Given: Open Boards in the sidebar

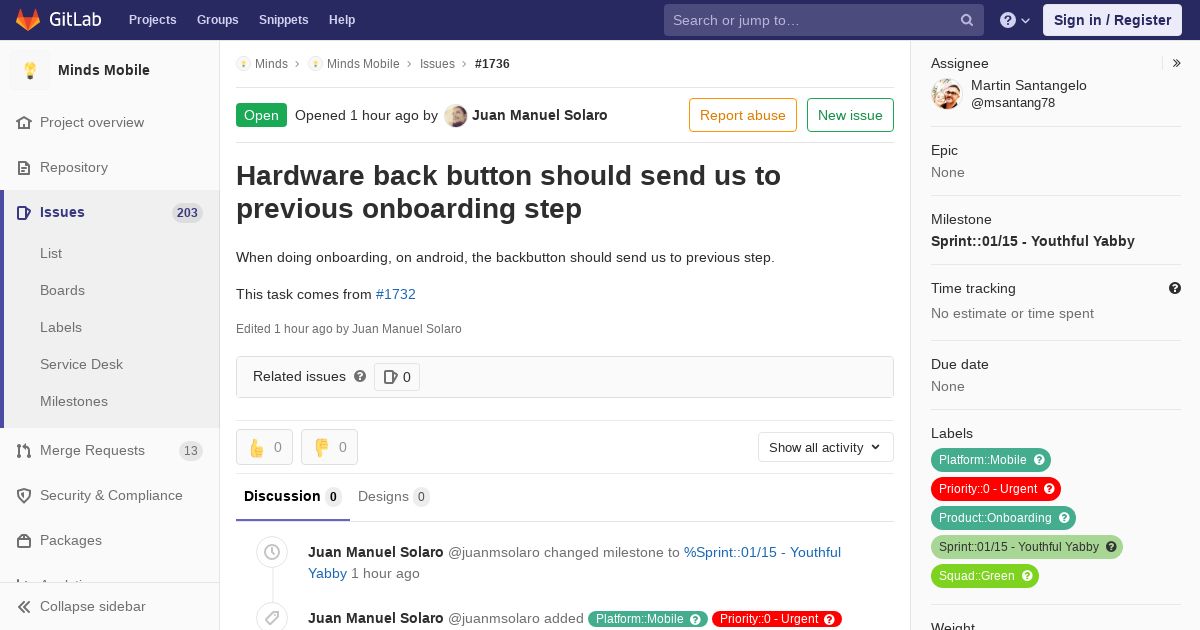Looking at the screenshot, I should pyautogui.click(x=62, y=290).
